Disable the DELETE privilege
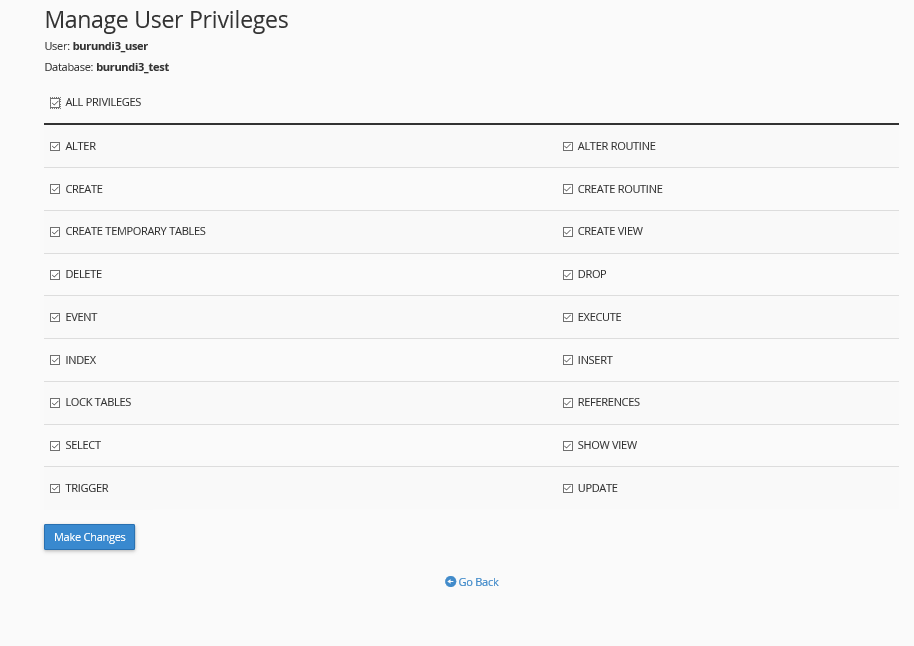Viewport: 914px width, 646px height. click(x=55, y=274)
